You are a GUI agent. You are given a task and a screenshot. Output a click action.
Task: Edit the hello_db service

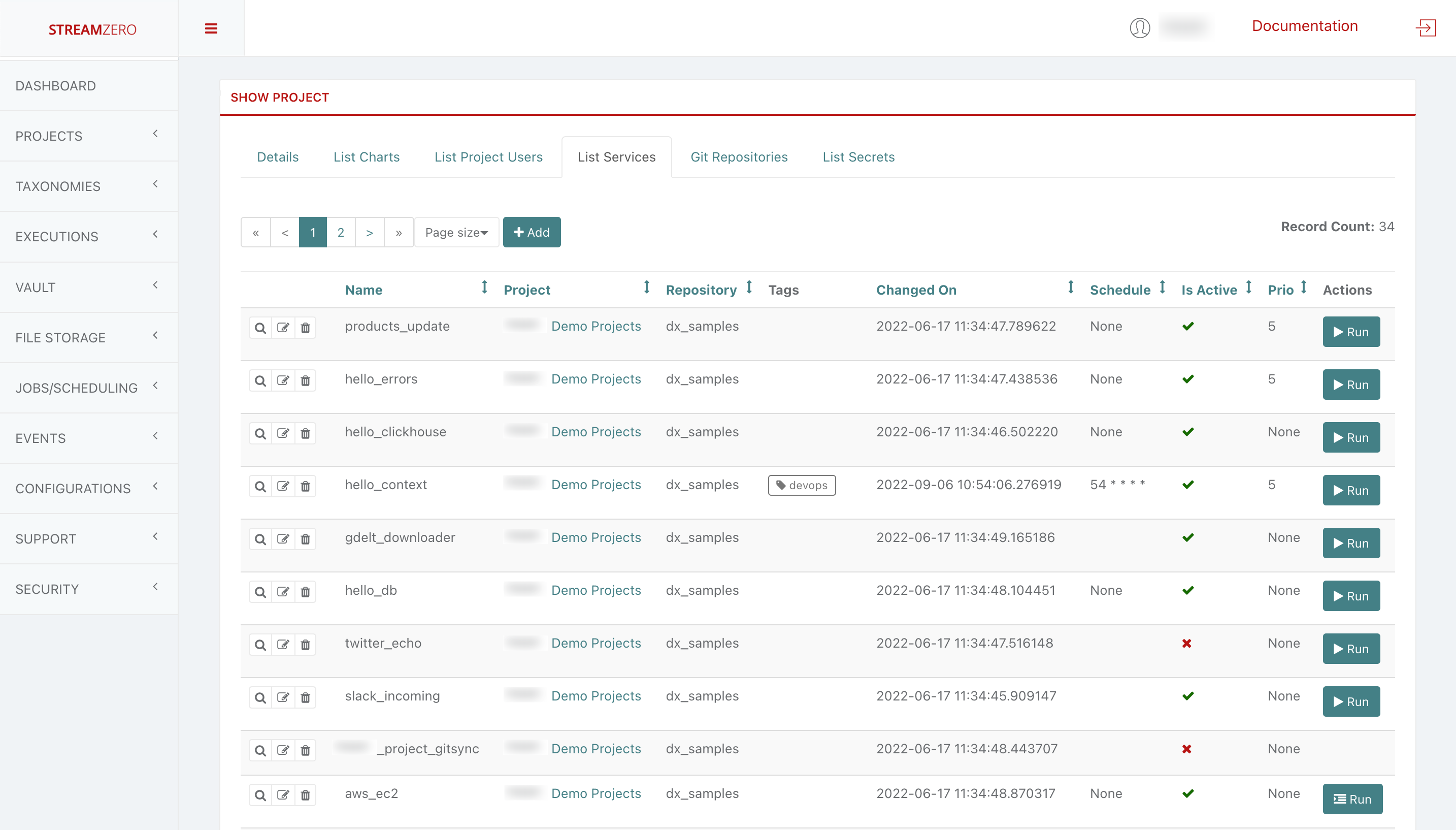click(x=283, y=592)
